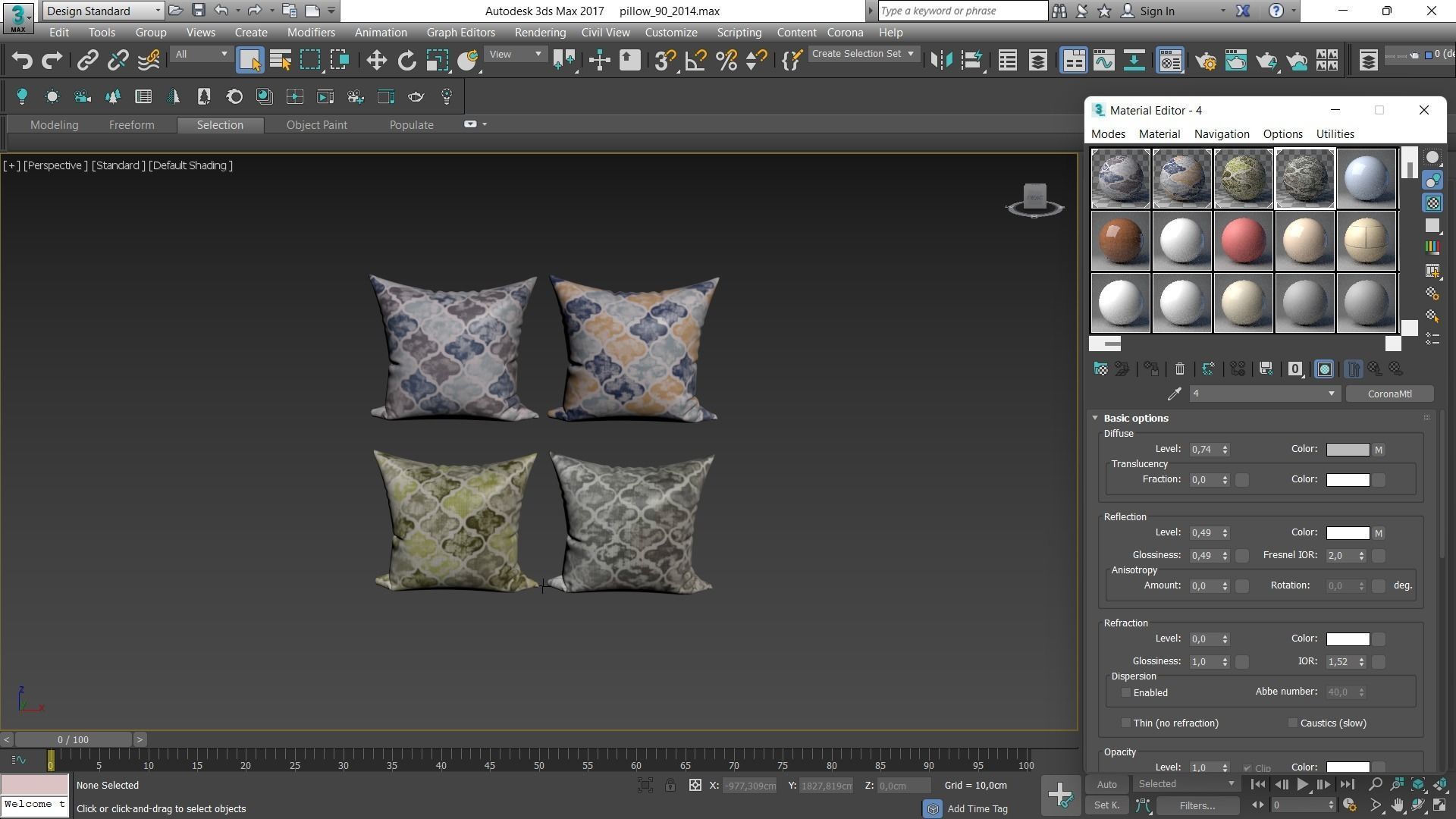Open the Modifiers menu
Viewport: 1456px width, 819px height.
(311, 33)
